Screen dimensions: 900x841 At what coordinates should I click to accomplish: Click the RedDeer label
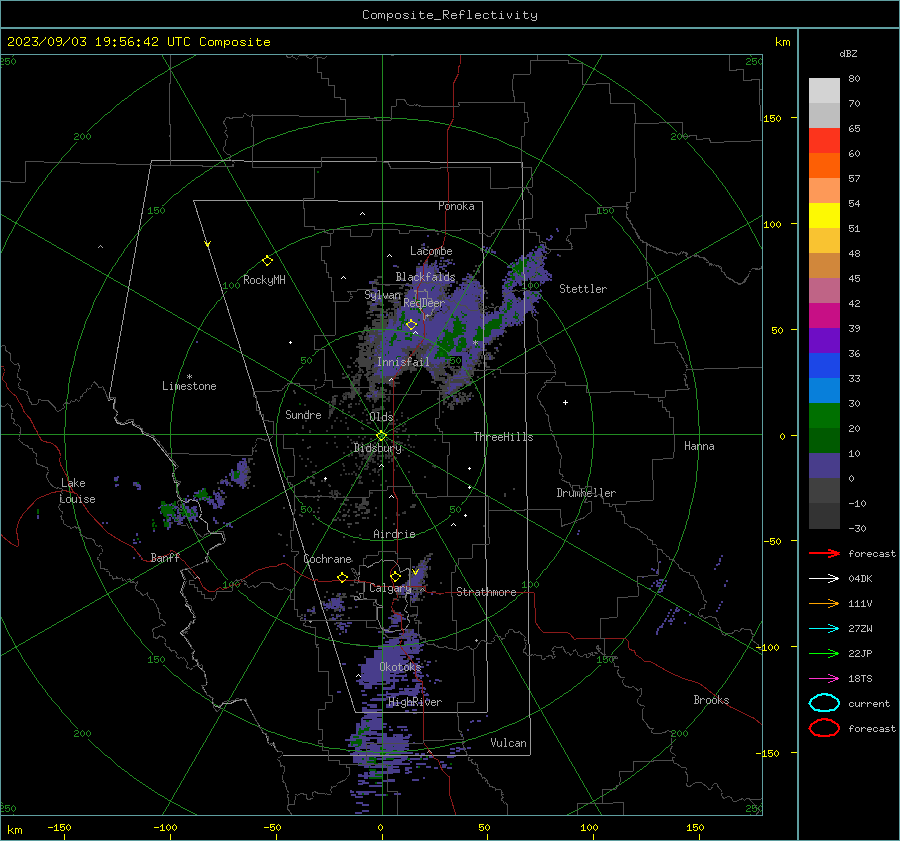tap(424, 303)
